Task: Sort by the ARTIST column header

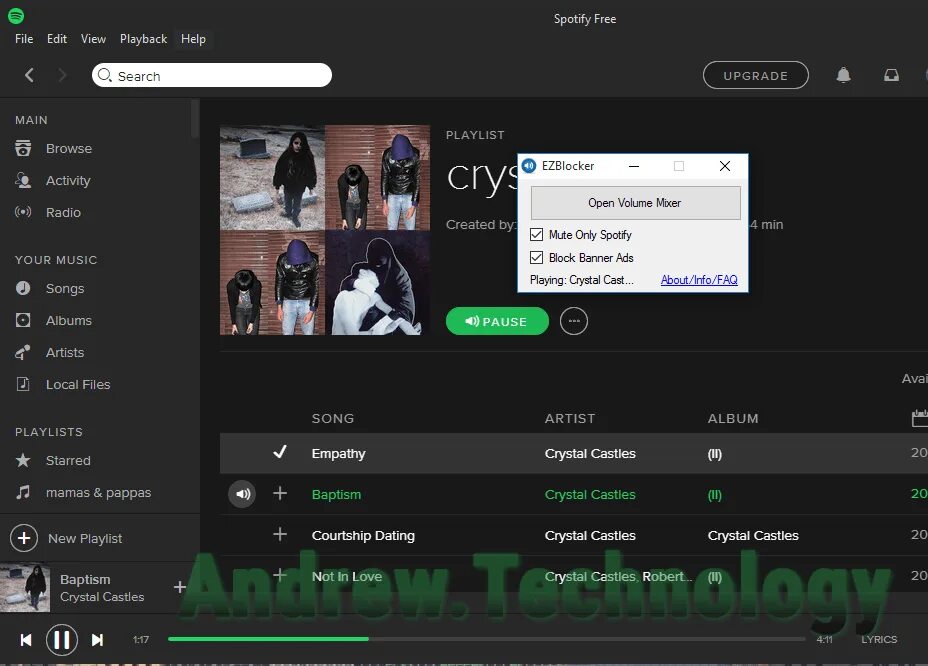Action: point(570,419)
